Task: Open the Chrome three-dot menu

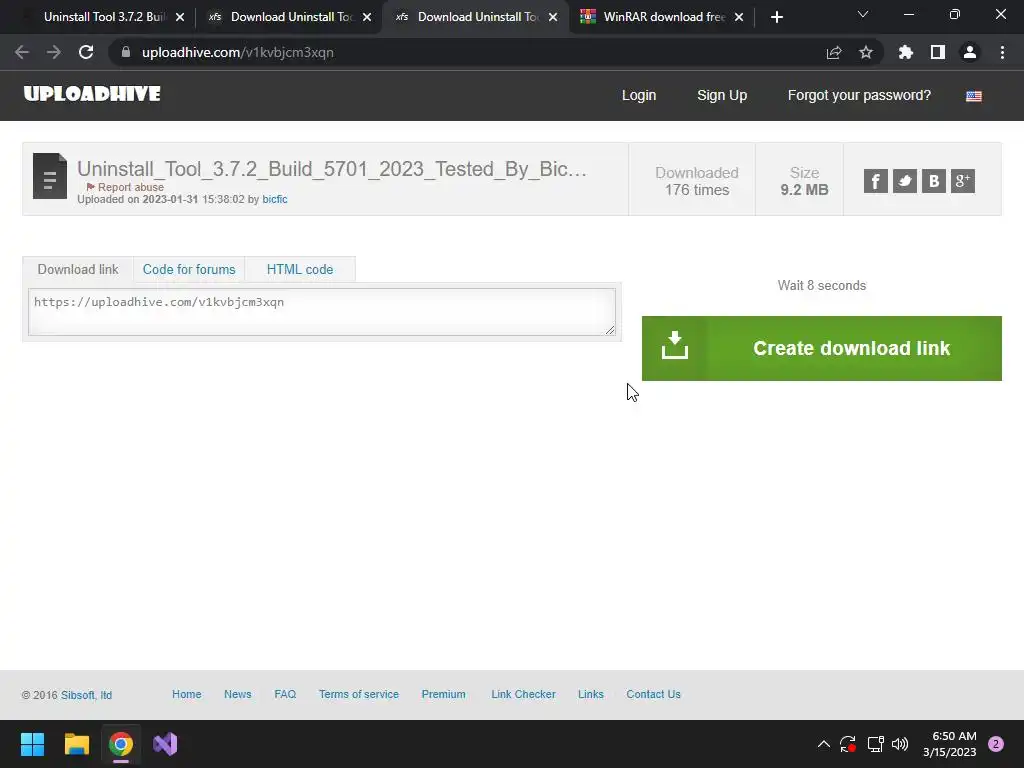Action: click(1002, 52)
